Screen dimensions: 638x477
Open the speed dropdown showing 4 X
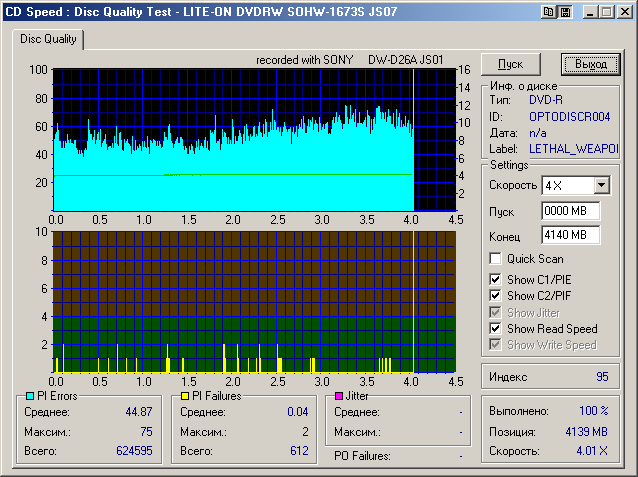(601, 185)
